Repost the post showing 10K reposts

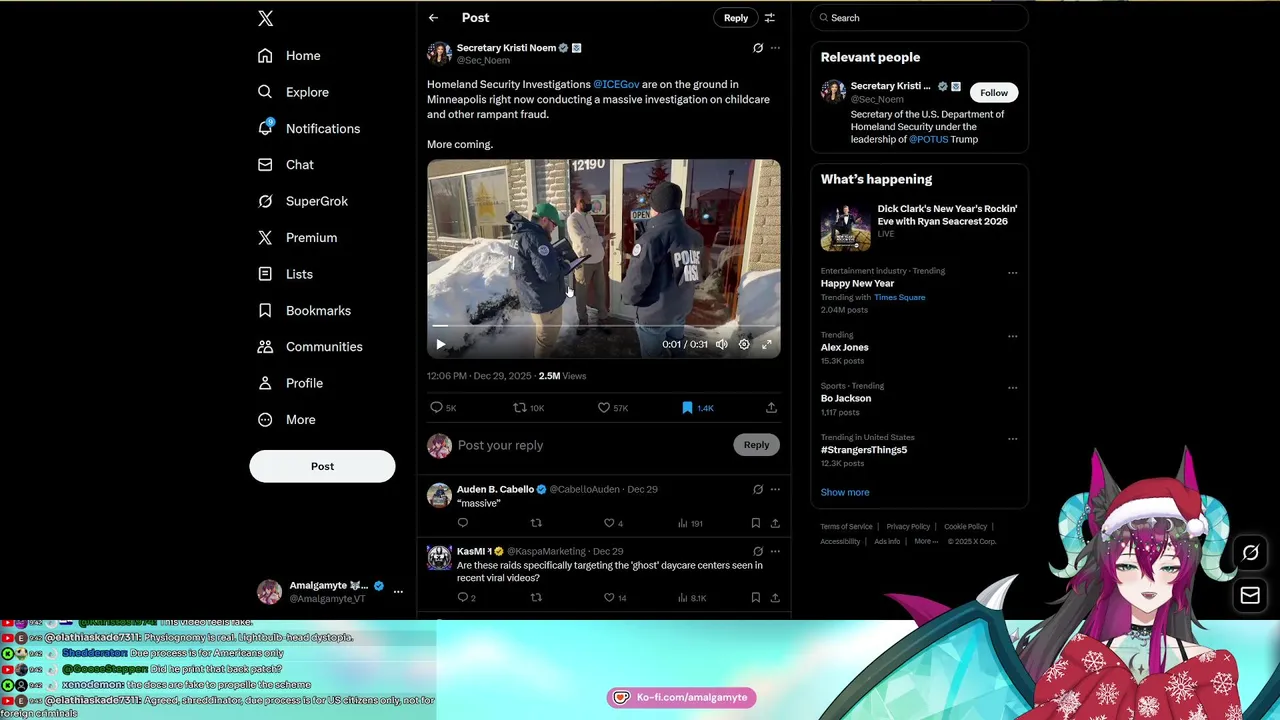[x=528, y=408]
